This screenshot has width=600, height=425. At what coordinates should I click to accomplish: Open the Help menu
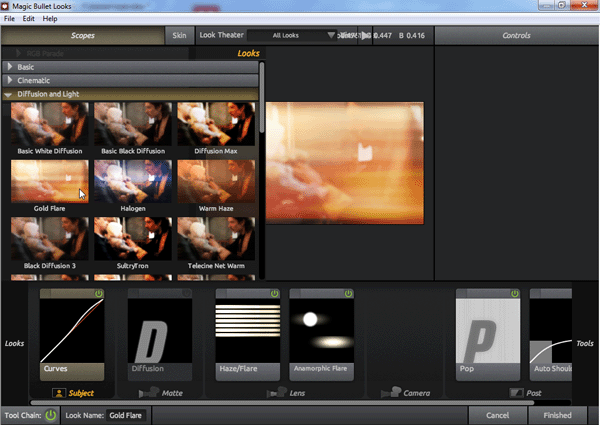pos(50,19)
